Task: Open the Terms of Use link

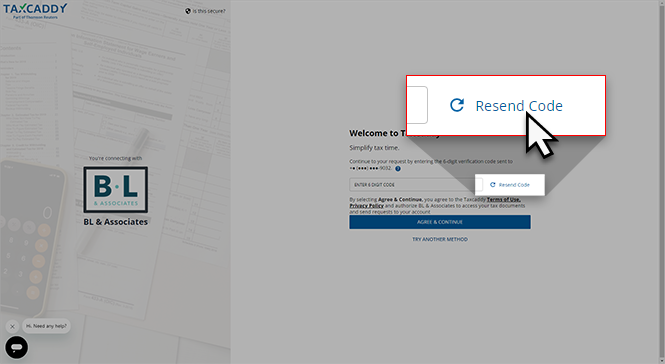Action: [503, 199]
